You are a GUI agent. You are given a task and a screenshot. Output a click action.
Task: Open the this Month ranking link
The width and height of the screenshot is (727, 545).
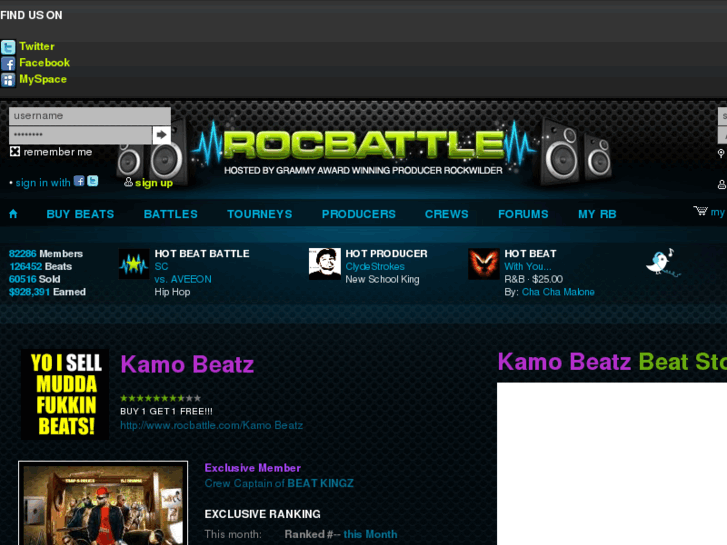pos(370,534)
